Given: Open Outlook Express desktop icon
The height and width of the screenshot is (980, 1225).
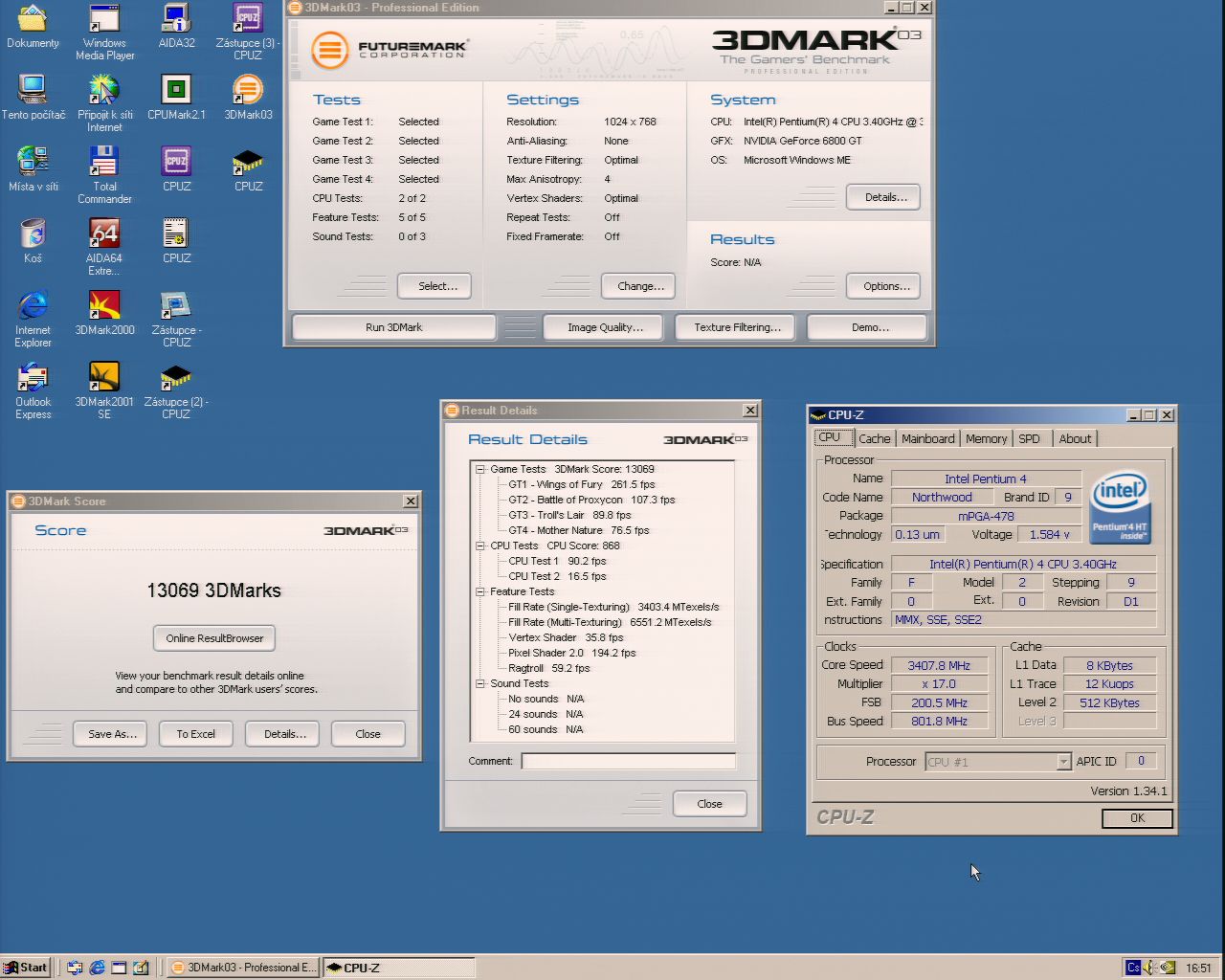Looking at the screenshot, I should pos(33,390).
